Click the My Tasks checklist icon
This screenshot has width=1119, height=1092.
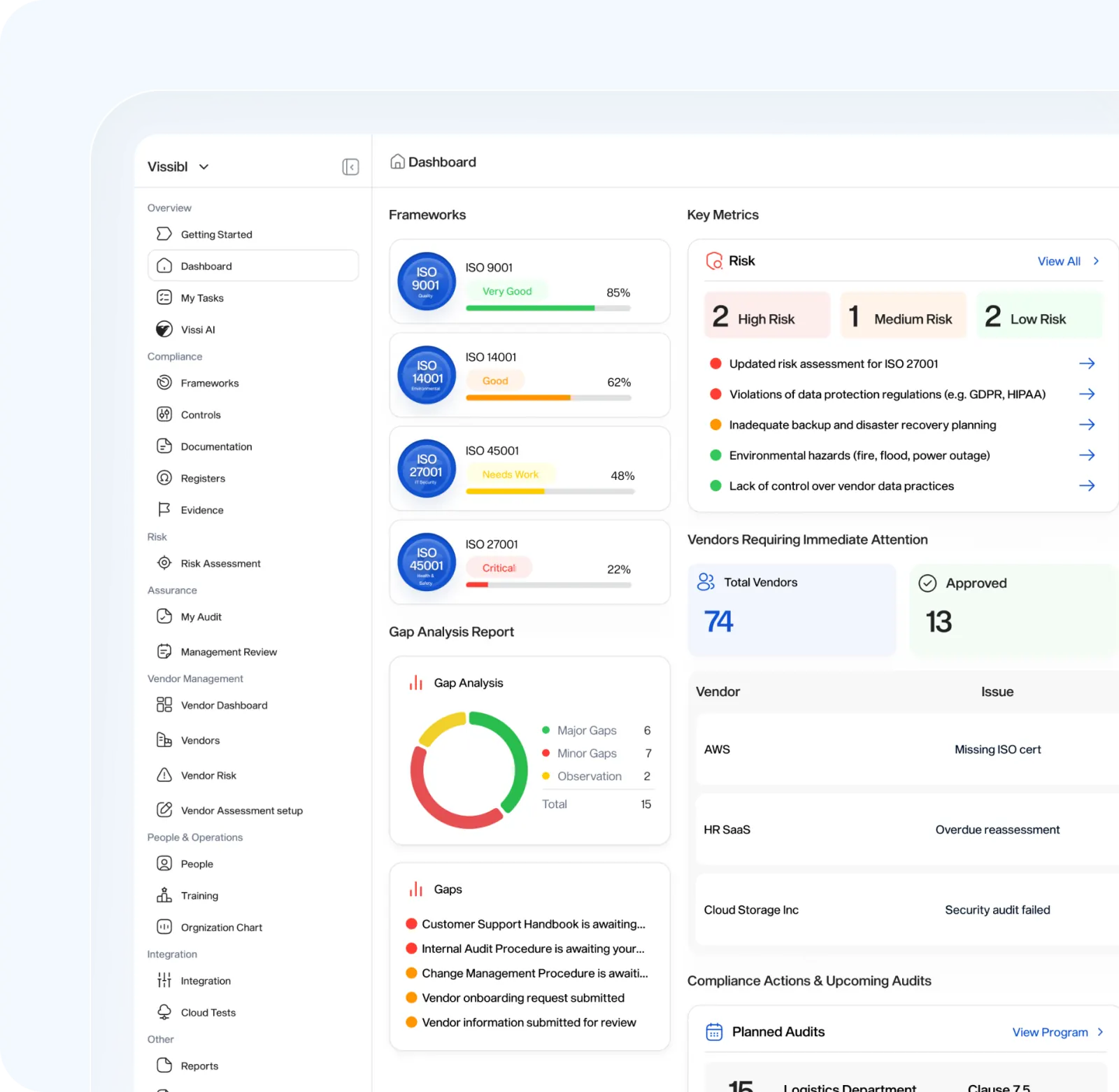click(164, 297)
